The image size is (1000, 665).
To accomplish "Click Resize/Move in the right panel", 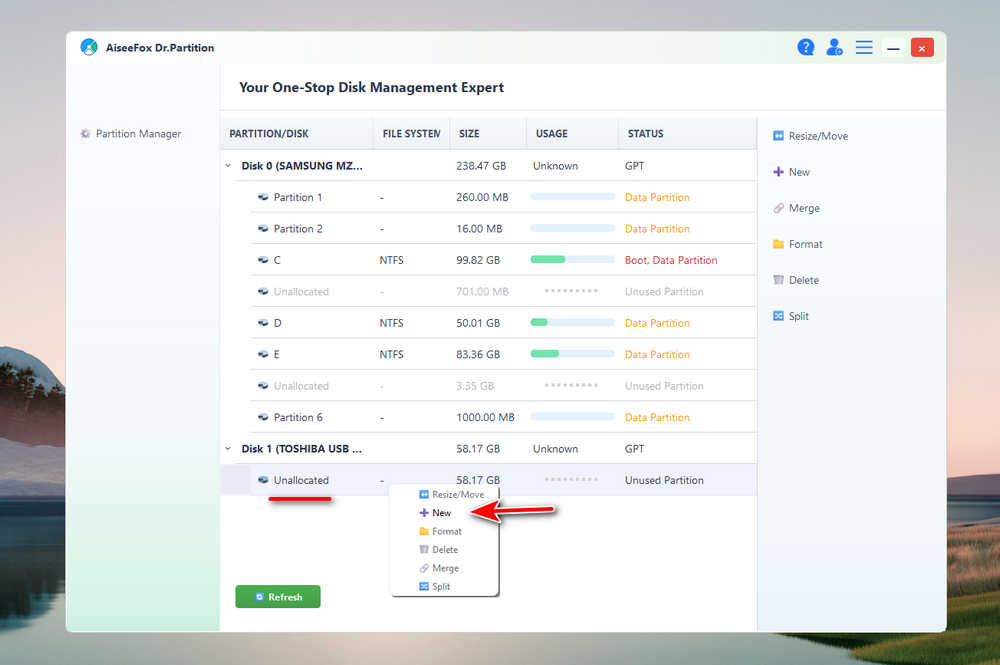I will (x=810, y=136).
